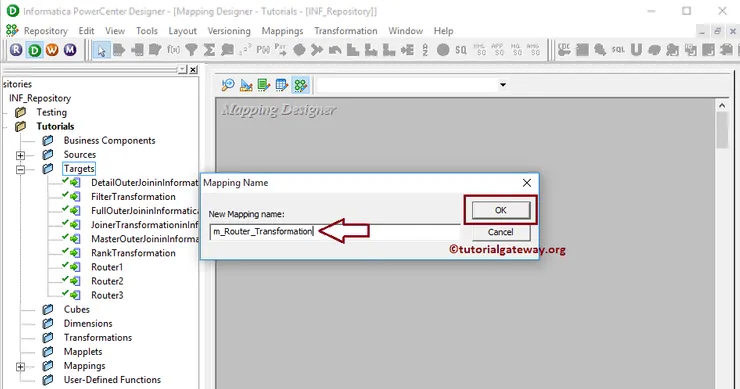The height and width of the screenshot is (389, 740).
Task: Click the U-shaped Union transformation icon
Action: coord(636,50)
